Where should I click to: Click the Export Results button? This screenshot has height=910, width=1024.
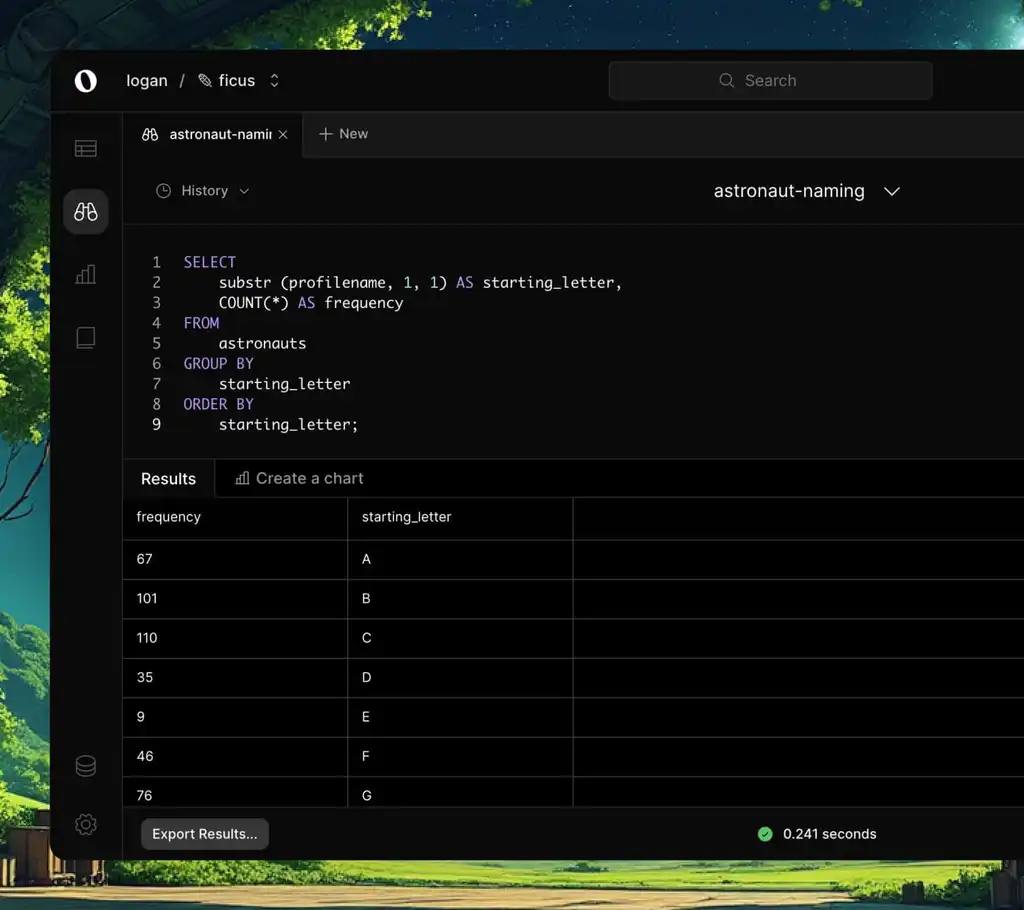[204, 834]
